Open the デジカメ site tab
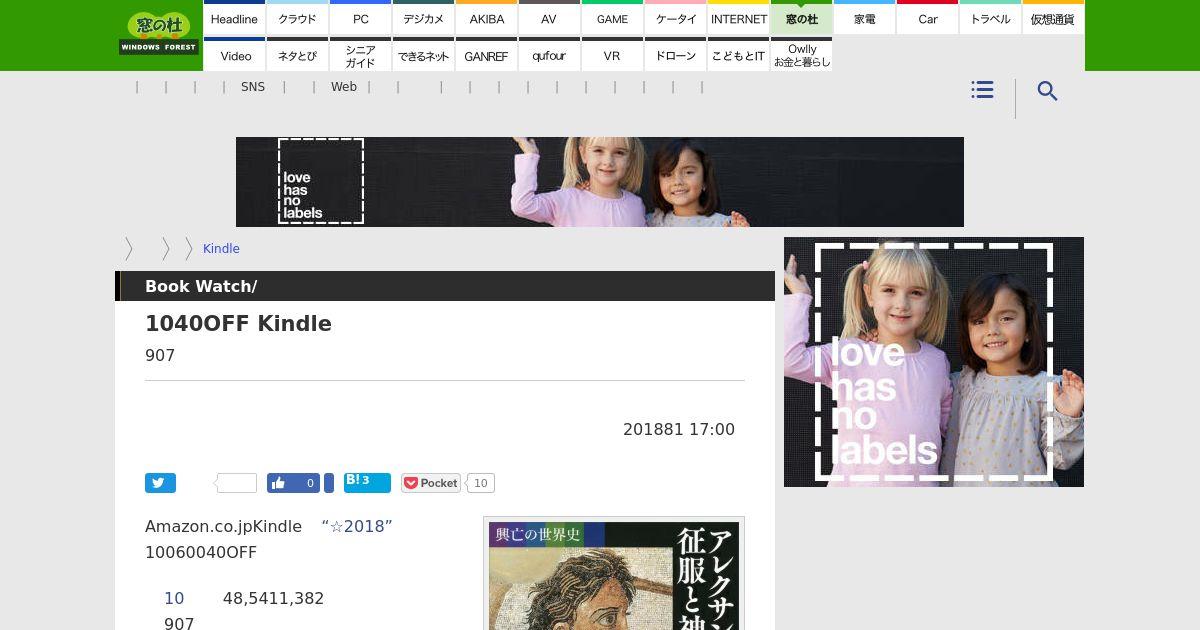The height and width of the screenshot is (630, 1200). coord(423,19)
